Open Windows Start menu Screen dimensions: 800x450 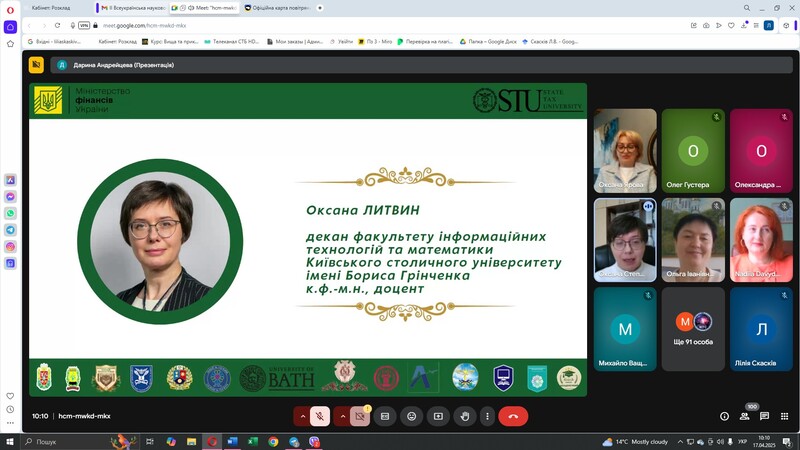coord(10,441)
